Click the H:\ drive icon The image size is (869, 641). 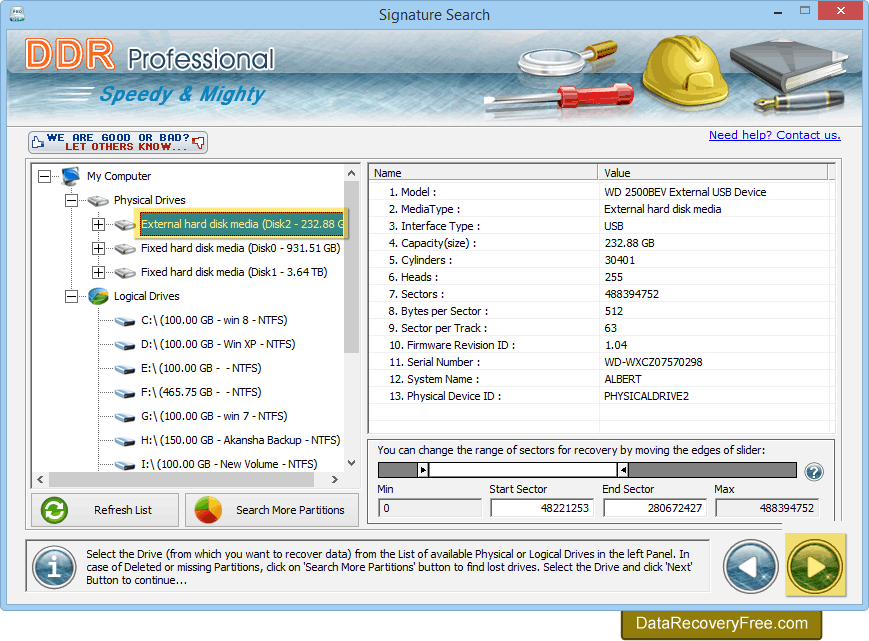pyautogui.click(x=125, y=440)
